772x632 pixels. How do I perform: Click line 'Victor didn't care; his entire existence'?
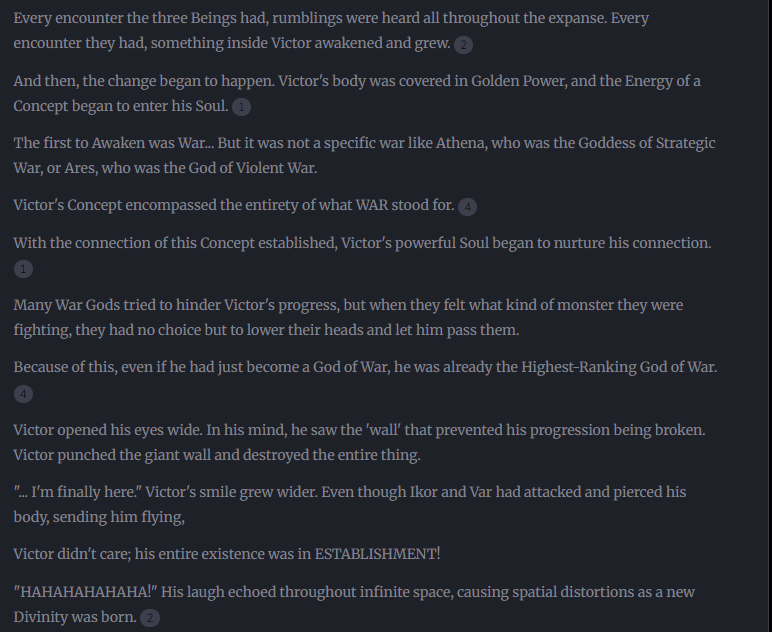[227, 554]
